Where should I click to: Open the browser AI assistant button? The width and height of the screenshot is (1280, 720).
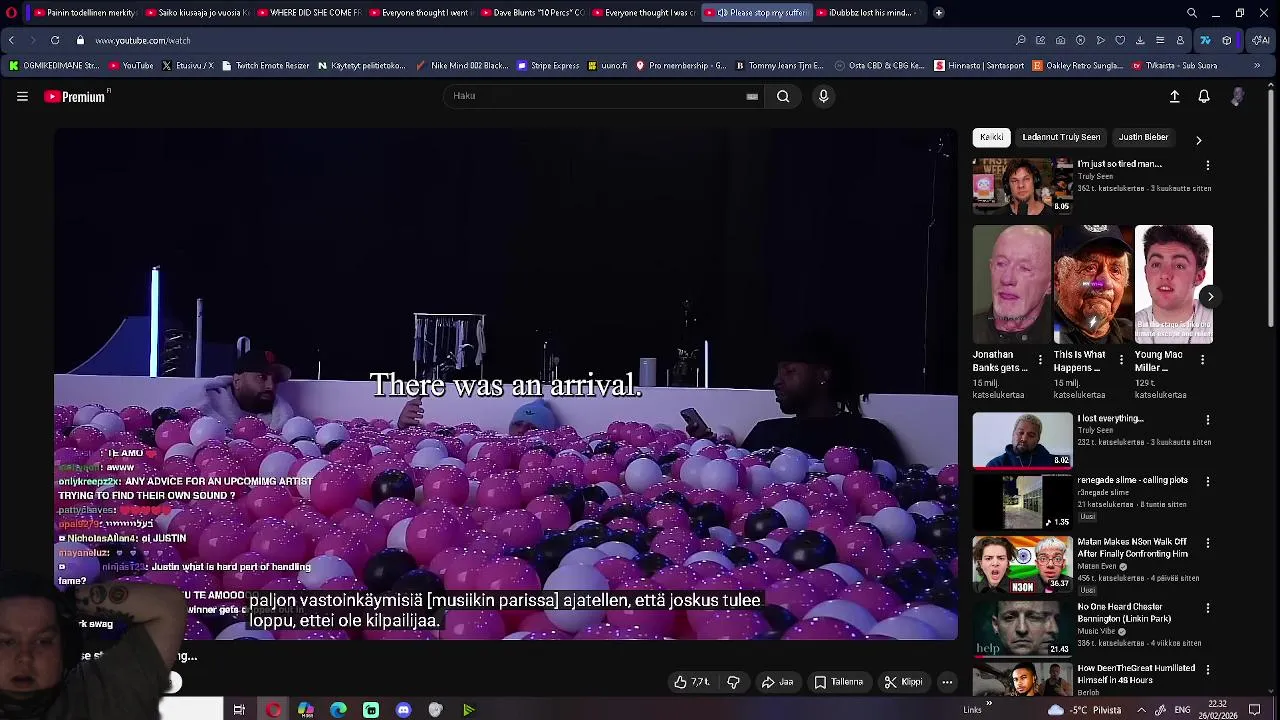[1261, 40]
